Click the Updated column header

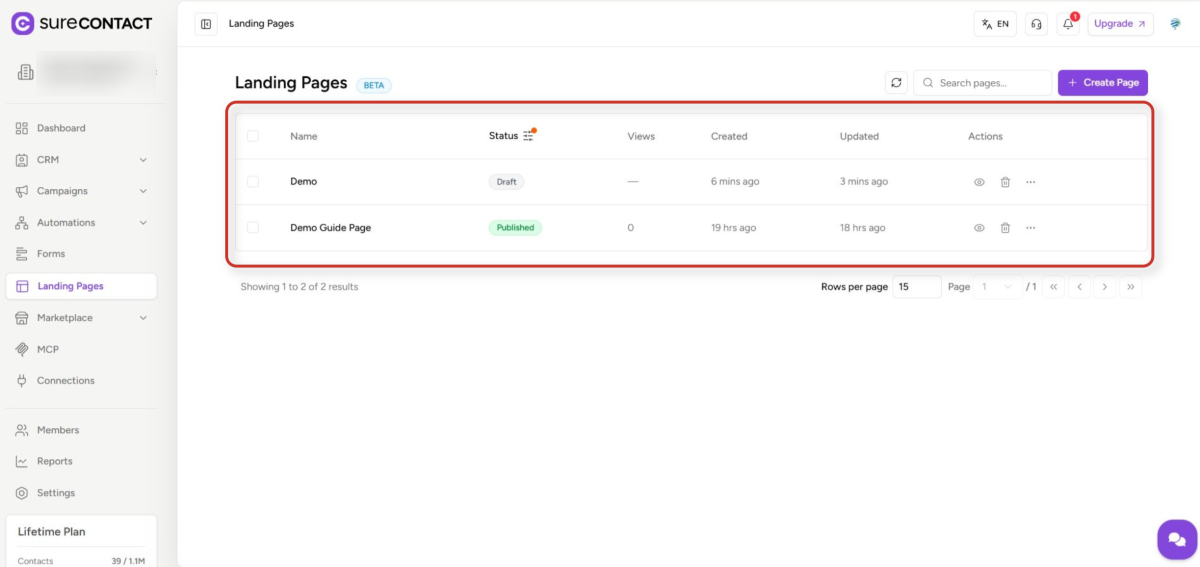(859, 136)
